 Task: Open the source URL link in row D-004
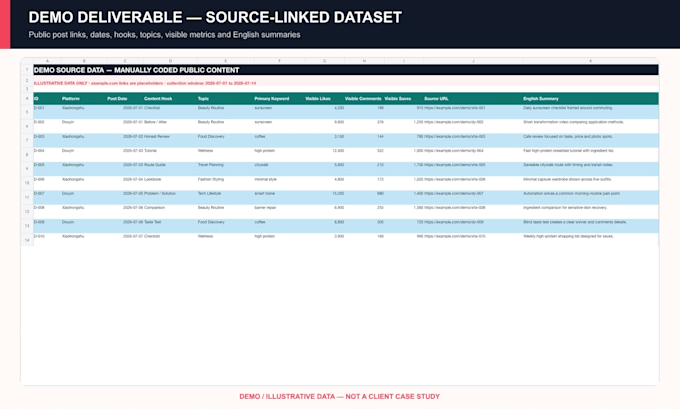coord(454,151)
